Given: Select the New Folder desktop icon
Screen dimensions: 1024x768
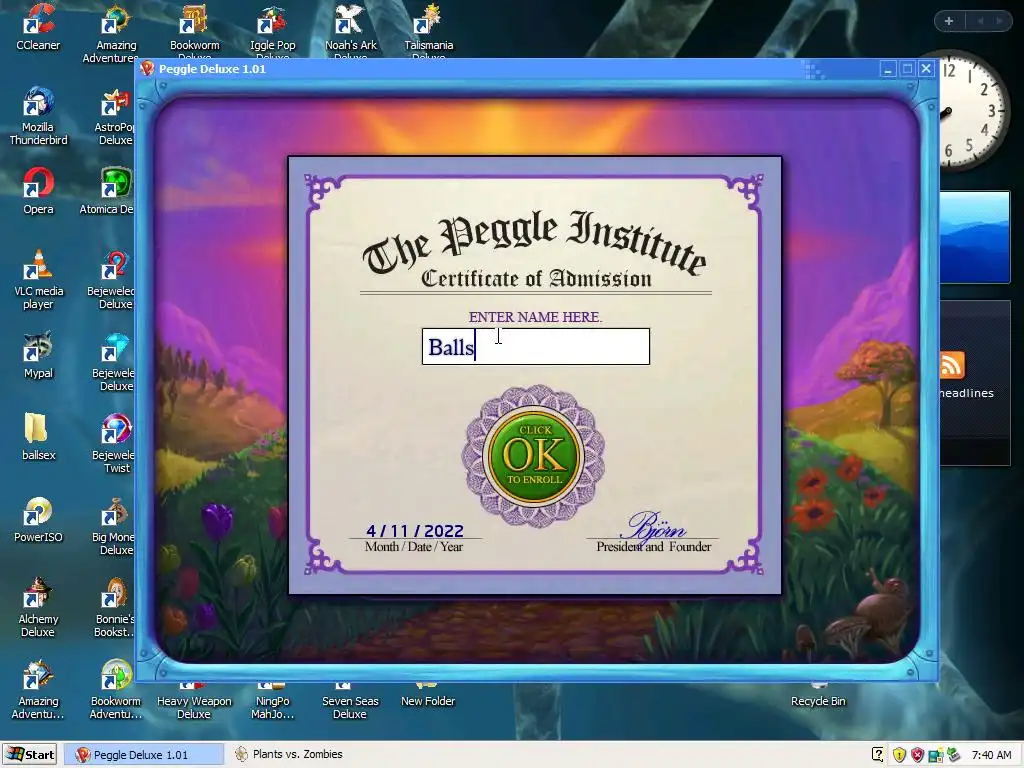Looking at the screenshot, I should (428, 695).
